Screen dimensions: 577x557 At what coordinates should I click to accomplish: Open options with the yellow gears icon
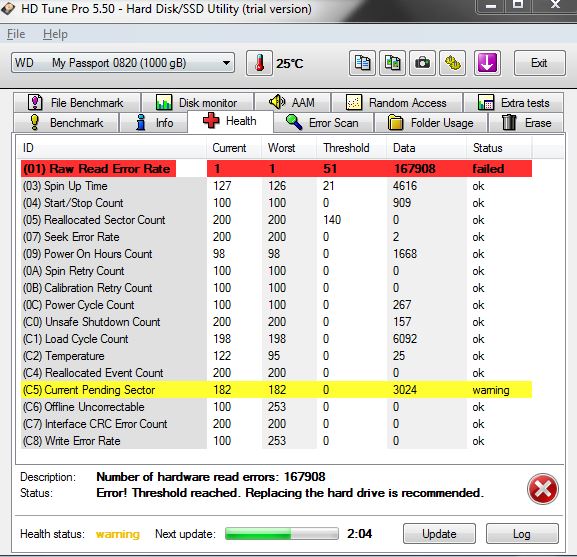[x=453, y=63]
